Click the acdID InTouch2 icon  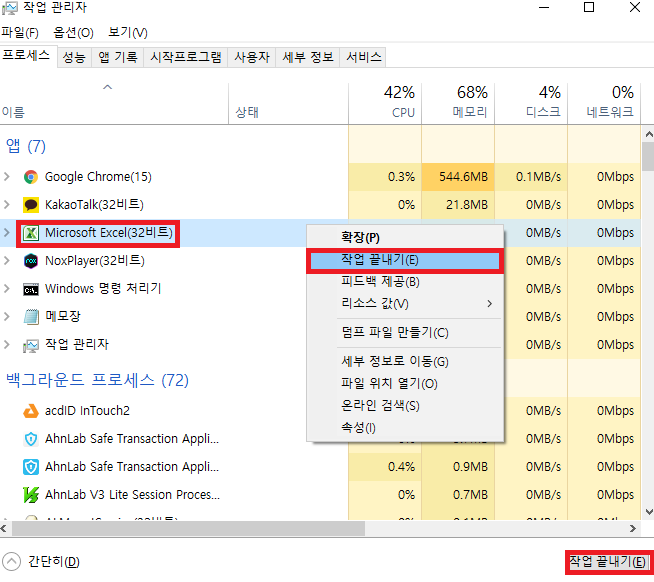point(30,411)
